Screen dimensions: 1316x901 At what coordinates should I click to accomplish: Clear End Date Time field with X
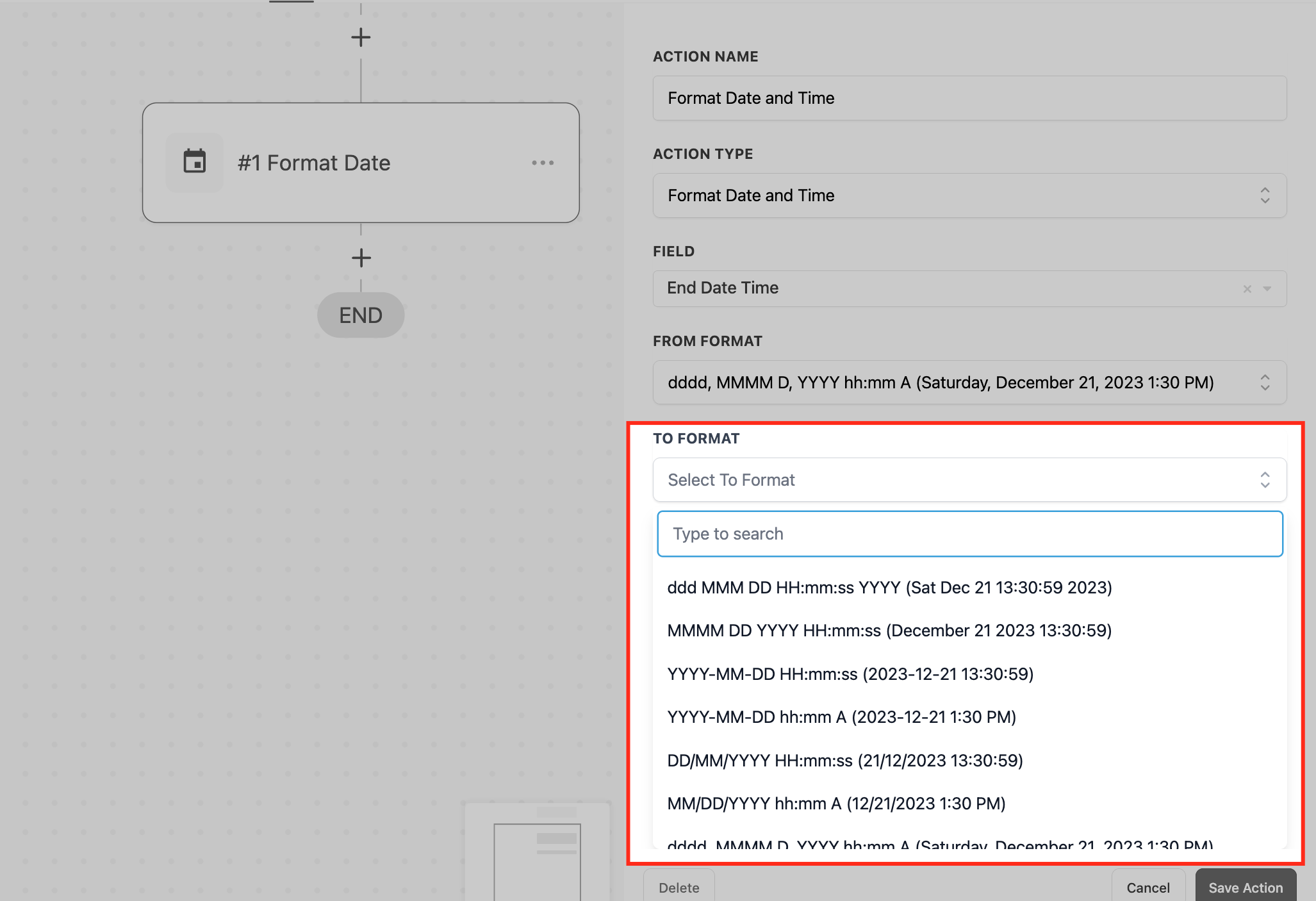[1247, 289]
